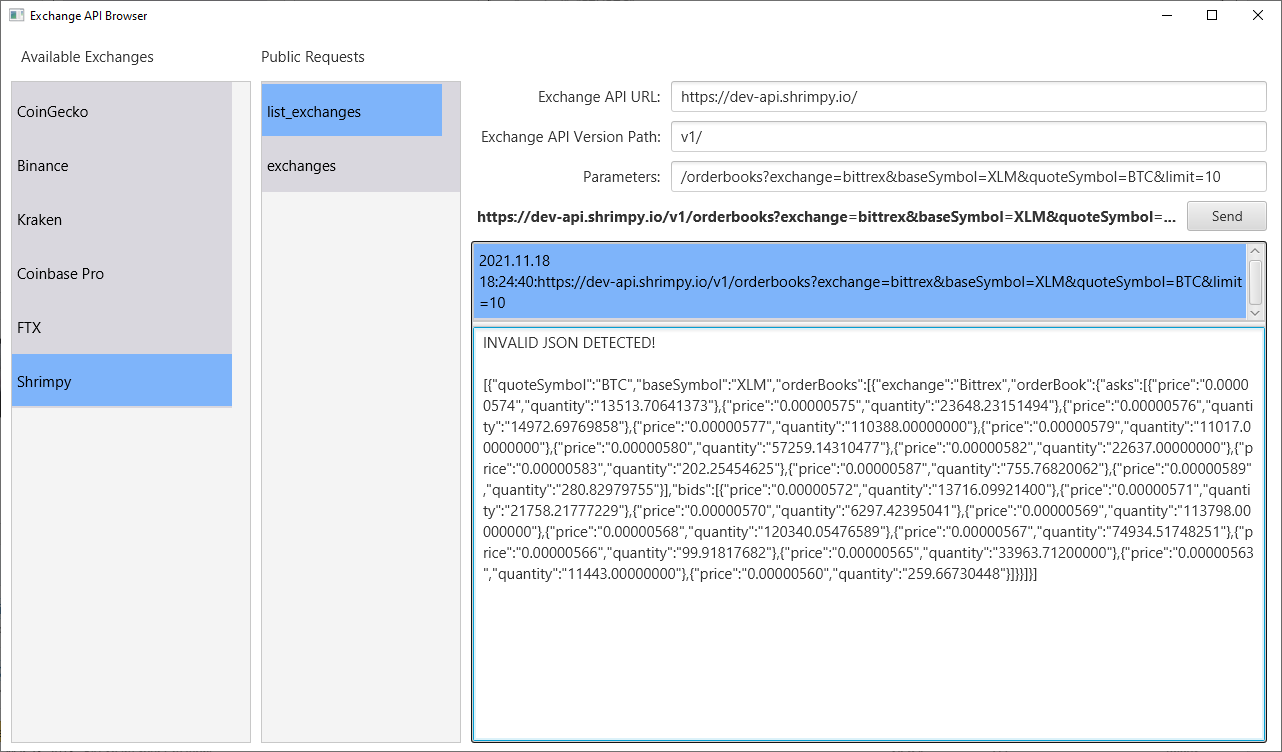This screenshot has width=1282, height=752.
Task: Click the Exchange API Browser title bar icon
Action: [x=16, y=15]
